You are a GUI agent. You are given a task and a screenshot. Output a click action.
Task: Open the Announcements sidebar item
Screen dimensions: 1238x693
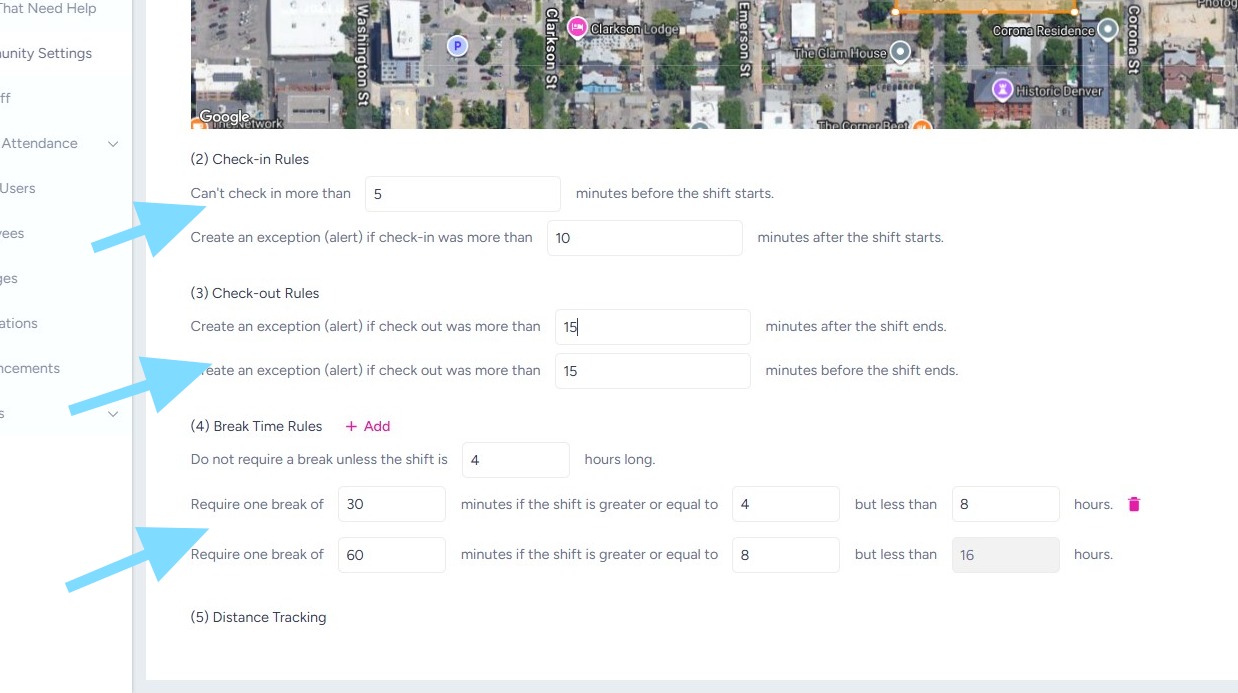coord(30,368)
